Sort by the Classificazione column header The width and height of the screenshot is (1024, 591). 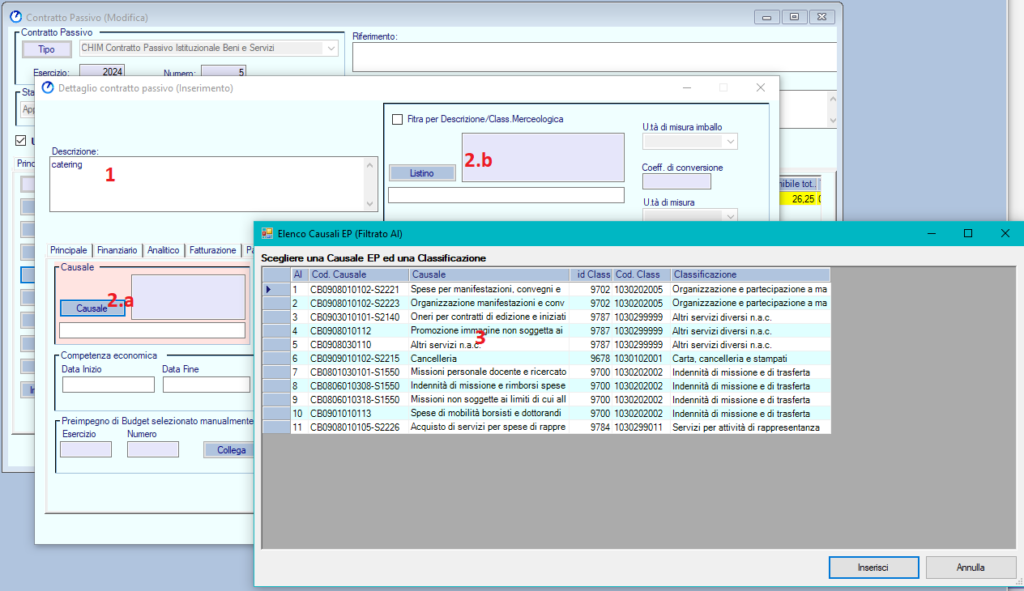(x=750, y=275)
